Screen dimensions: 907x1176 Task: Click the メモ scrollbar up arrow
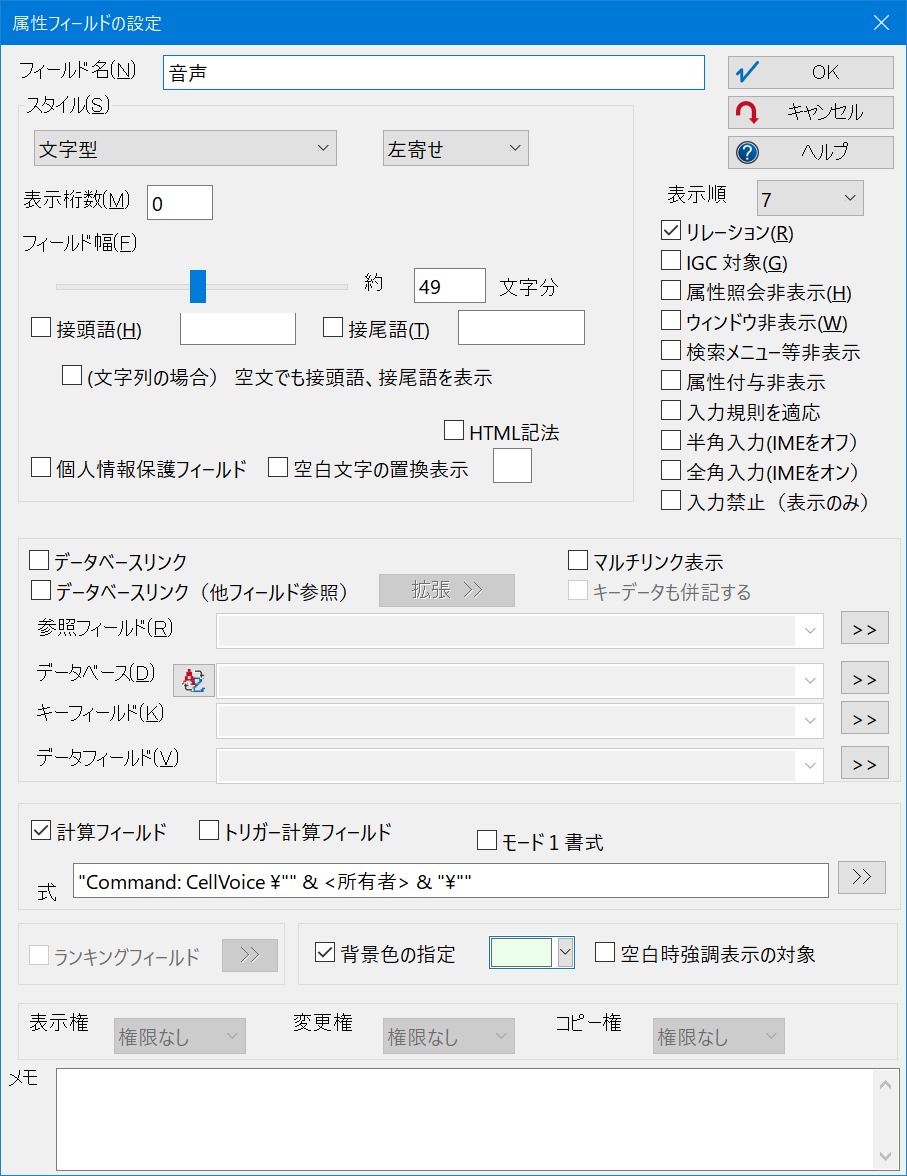point(885,1084)
